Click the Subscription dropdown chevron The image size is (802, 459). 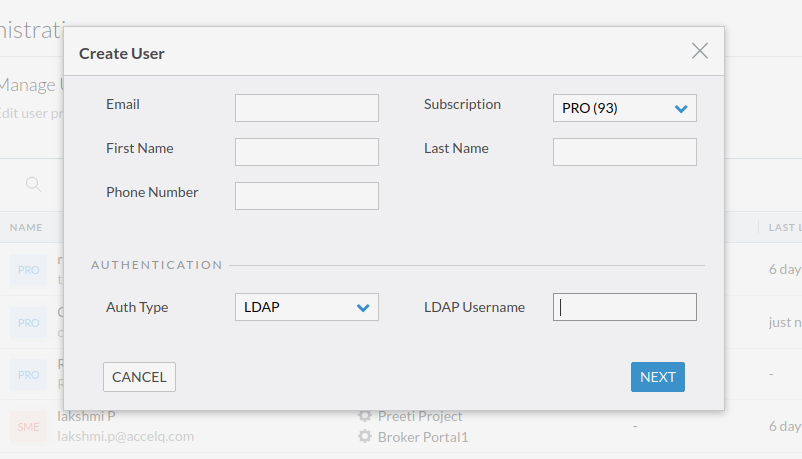(681, 108)
